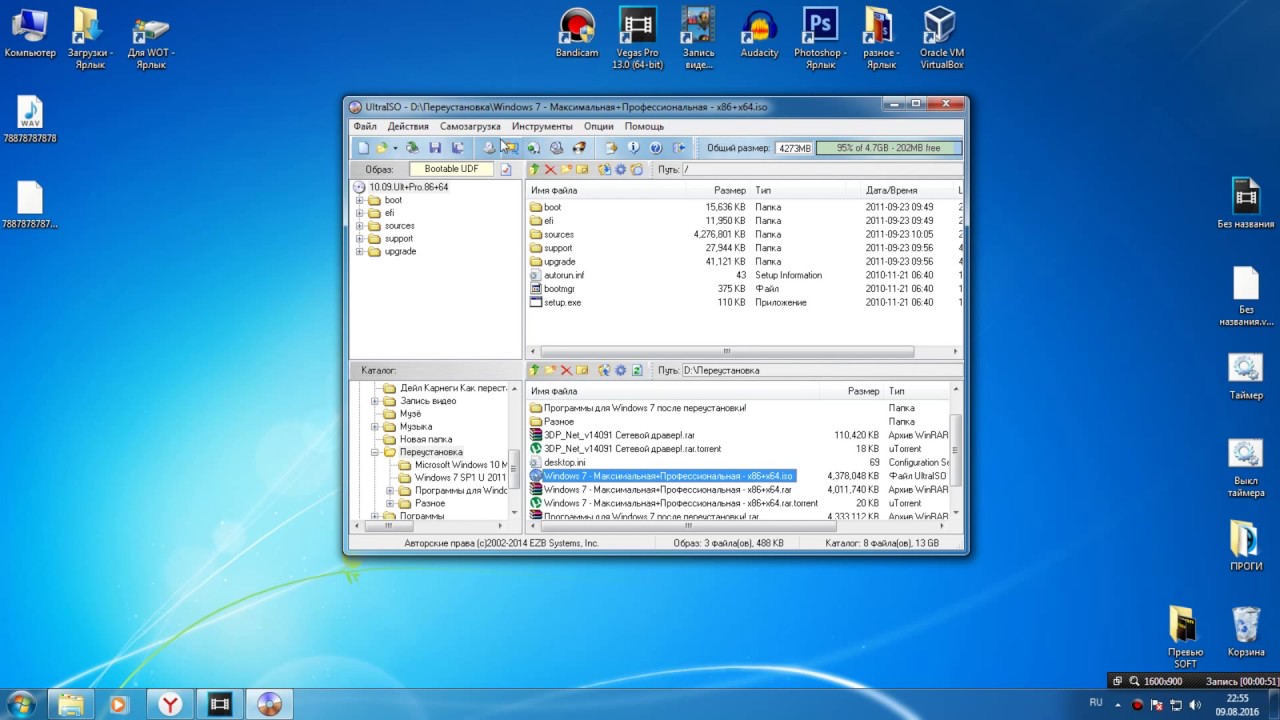Click the 95% of 4.7GB capacity bar
Viewport: 1280px width, 720px height.
click(x=889, y=148)
